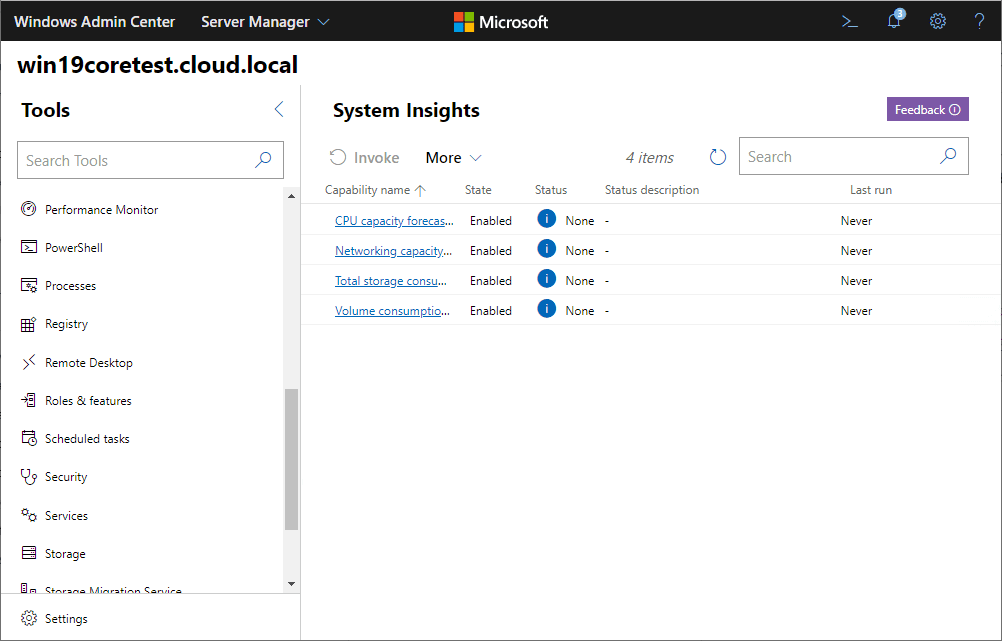Click the search magnifier in Search Tools
This screenshot has width=1002, height=641.
(x=263, y=160)
